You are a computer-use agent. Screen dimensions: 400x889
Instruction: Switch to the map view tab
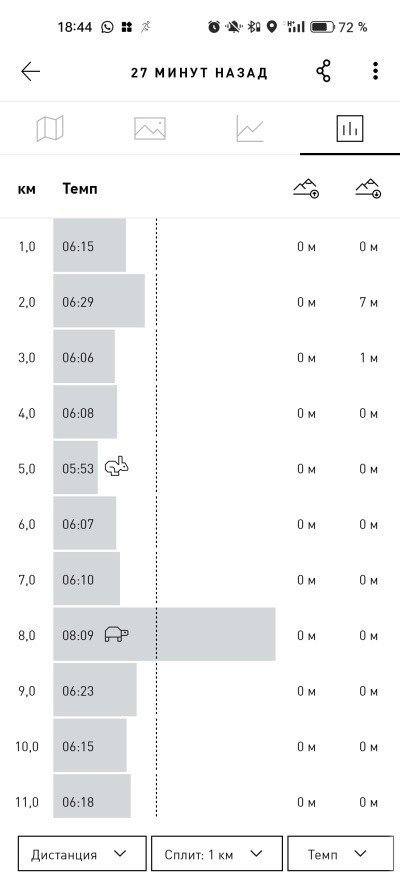50,128
